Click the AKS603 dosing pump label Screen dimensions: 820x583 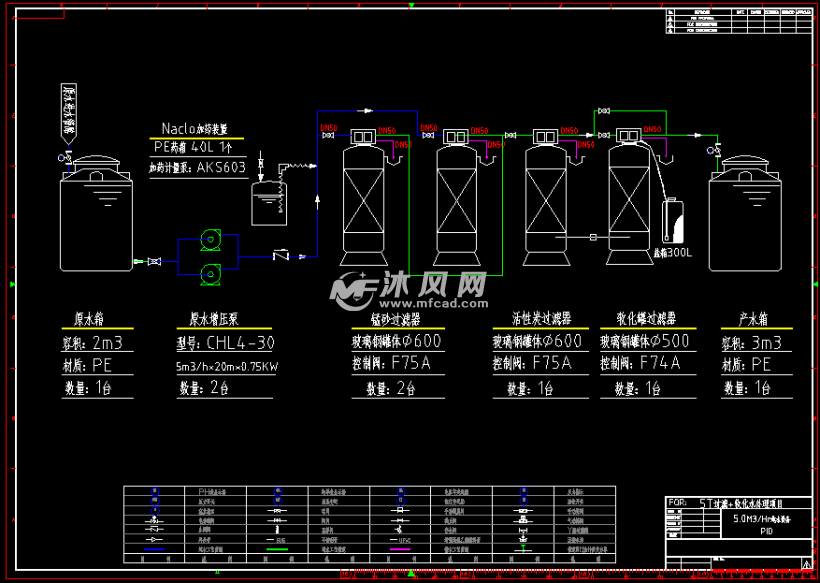point(220,167)
